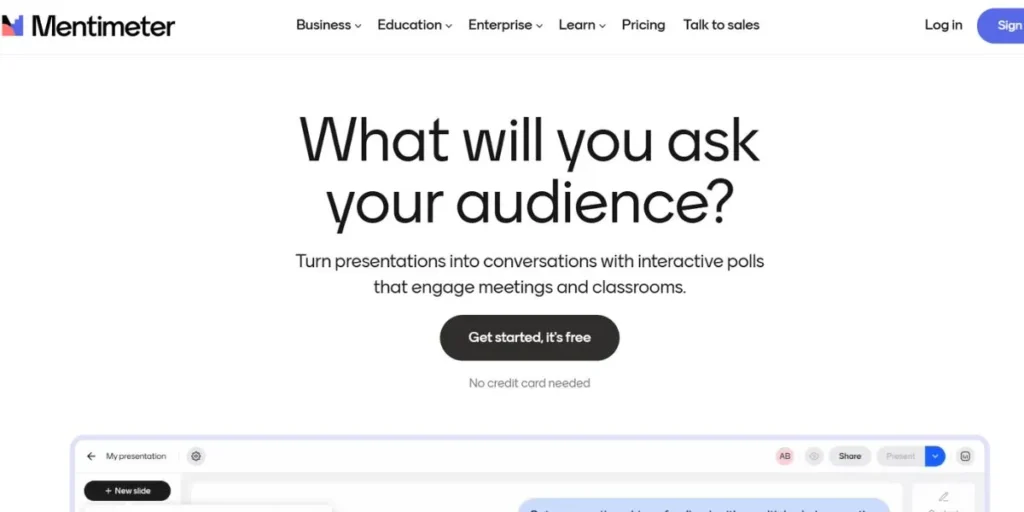Click the AB user avatar
The height and width of the screenshot is (512, 1024).
click(x=785, y=456)
